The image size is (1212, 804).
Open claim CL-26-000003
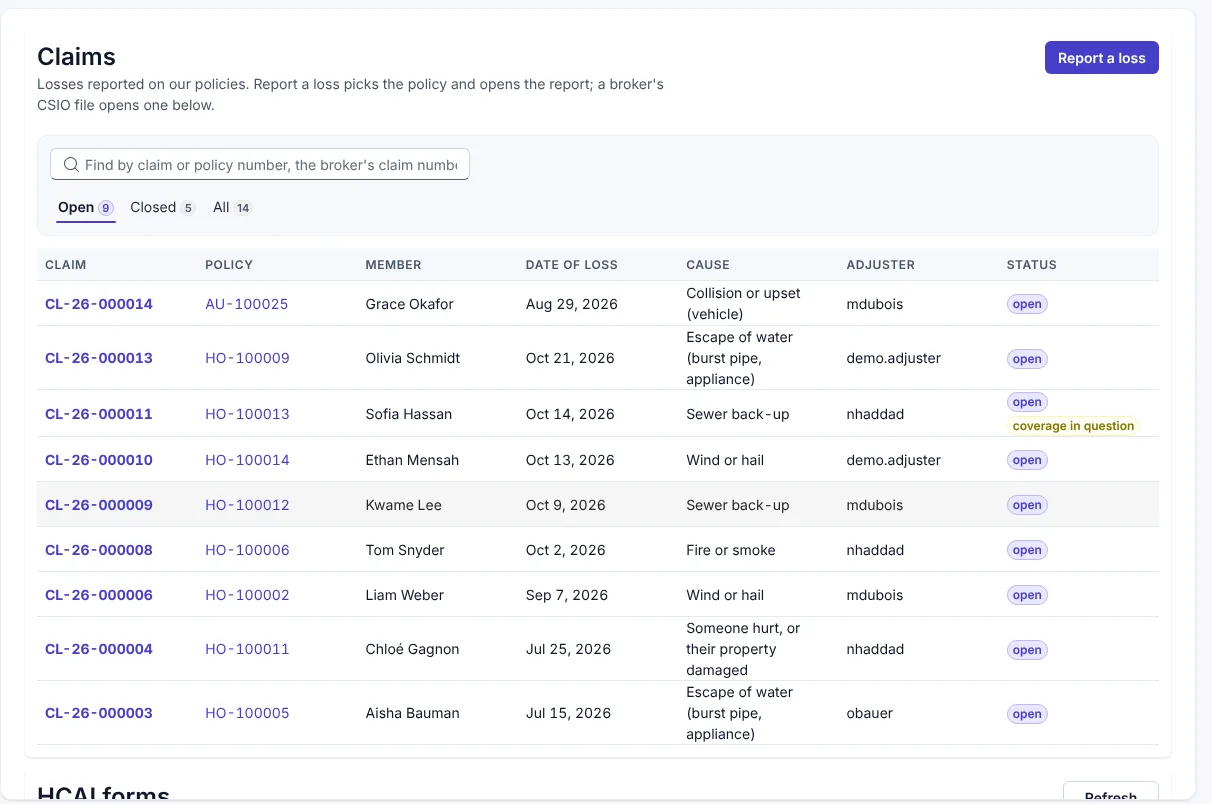tap(99, 713)
